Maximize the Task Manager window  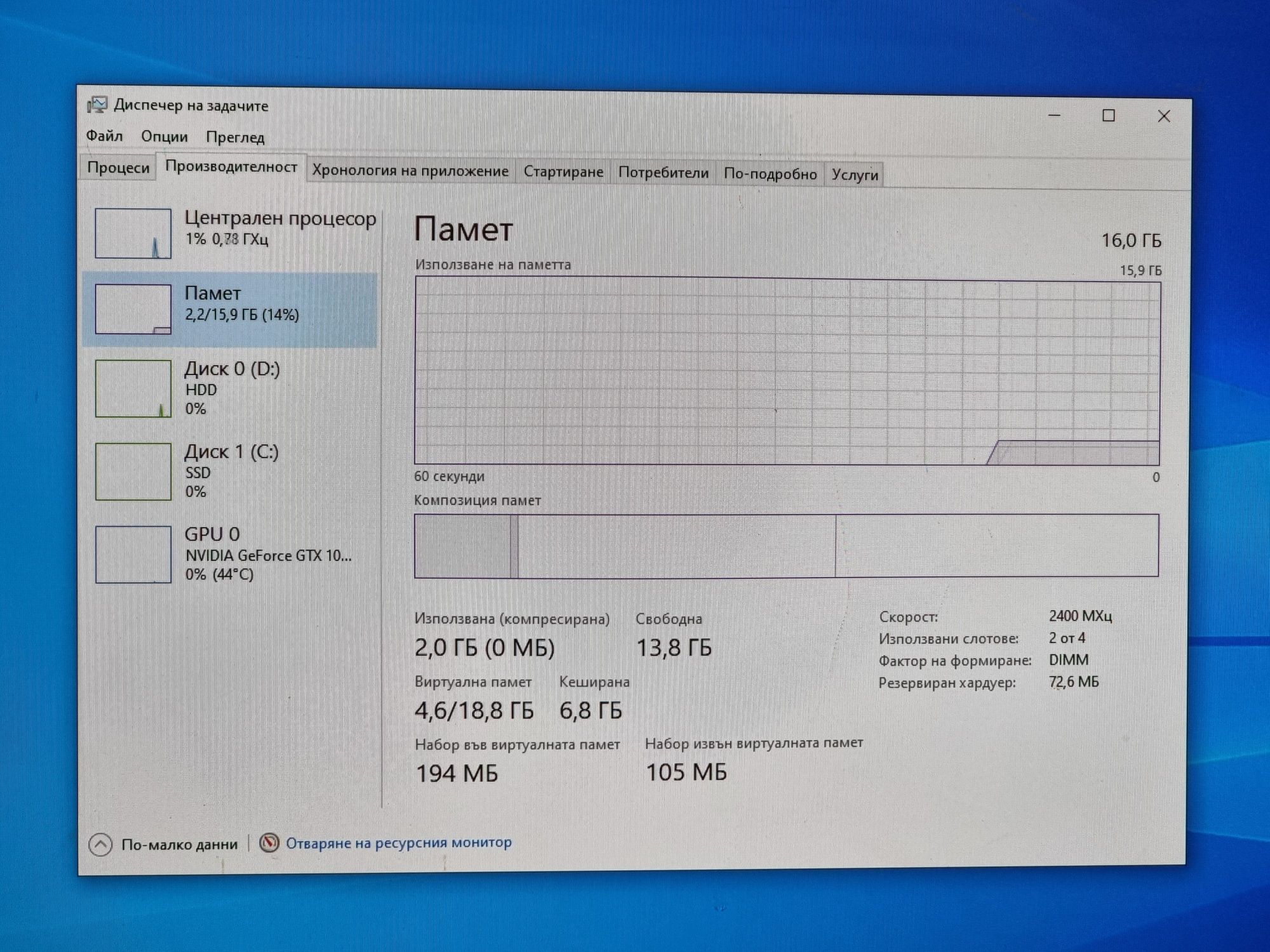(x=1109, y=116)
